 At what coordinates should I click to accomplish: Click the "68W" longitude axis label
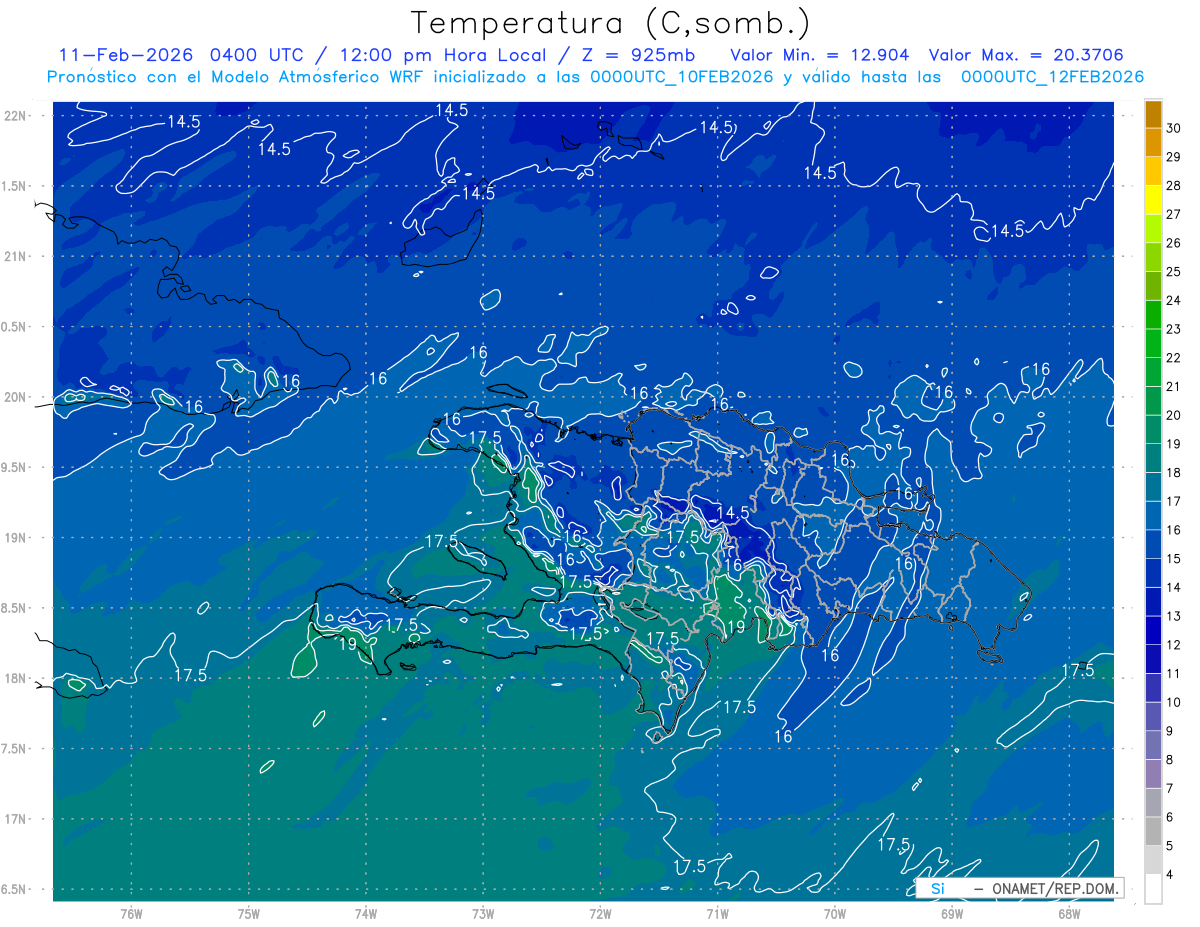1068,913
